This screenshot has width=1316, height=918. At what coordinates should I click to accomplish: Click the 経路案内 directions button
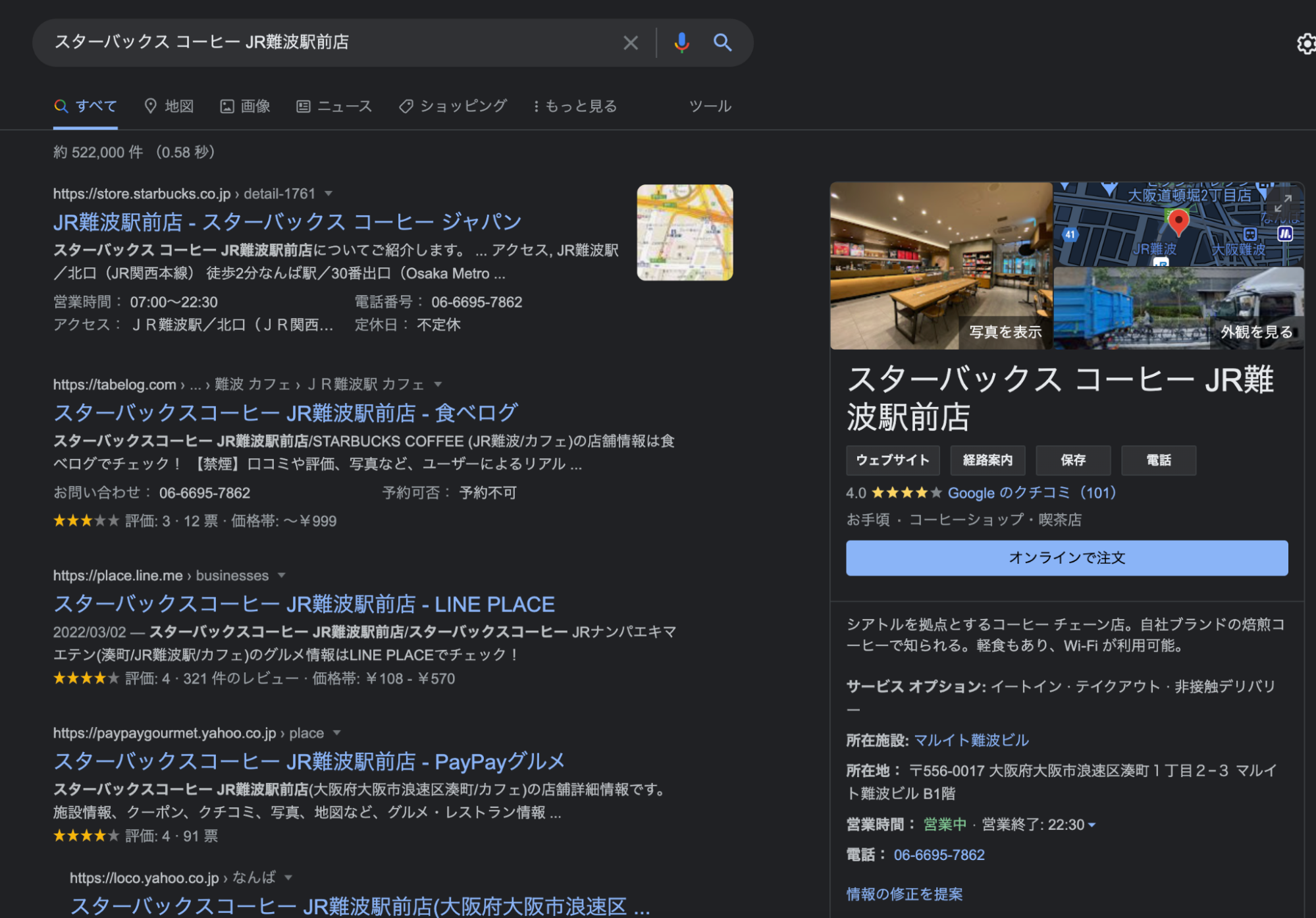(987, 460)
